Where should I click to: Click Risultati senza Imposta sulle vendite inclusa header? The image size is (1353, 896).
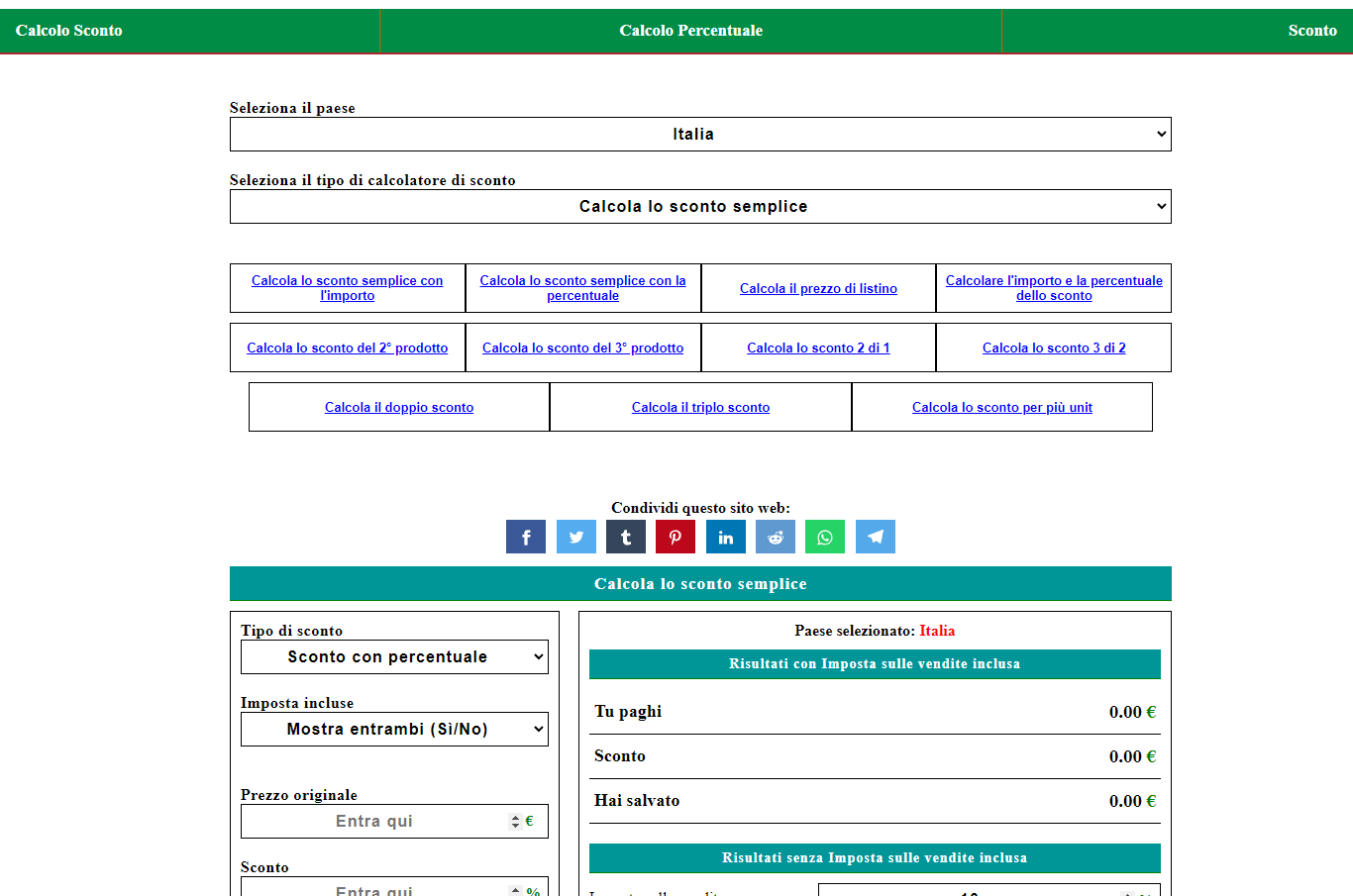[x=875, y=858]
